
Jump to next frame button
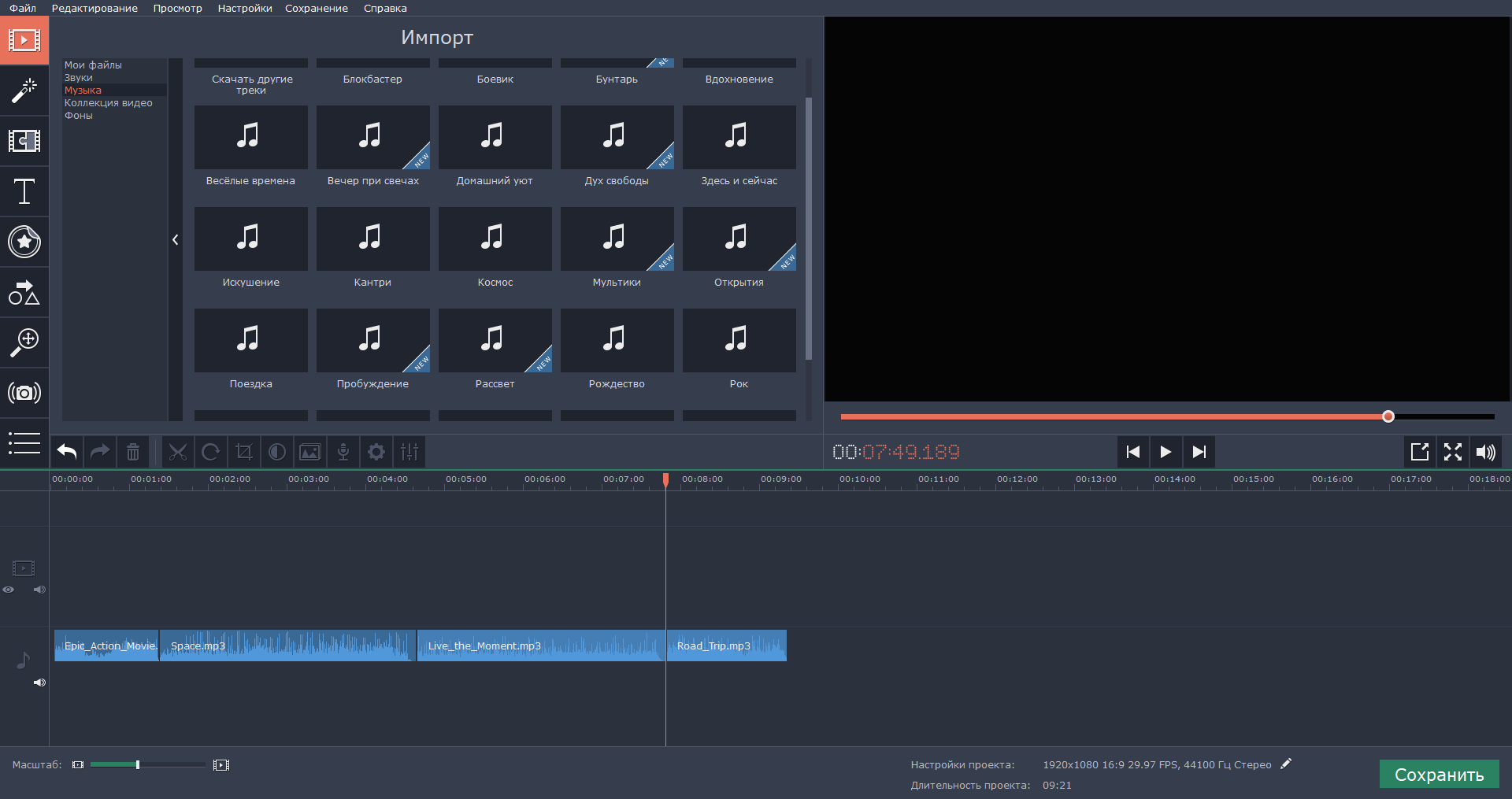click(x=1199, y=452)
